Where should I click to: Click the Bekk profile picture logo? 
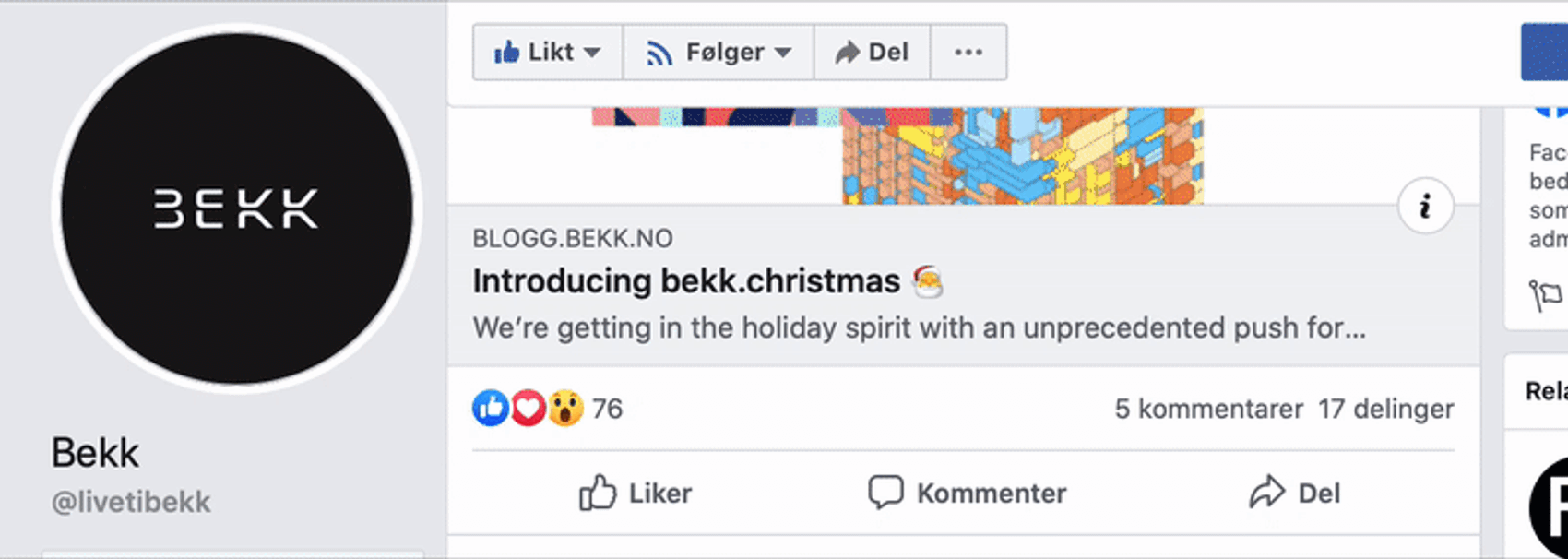click(x=236, y=208)
